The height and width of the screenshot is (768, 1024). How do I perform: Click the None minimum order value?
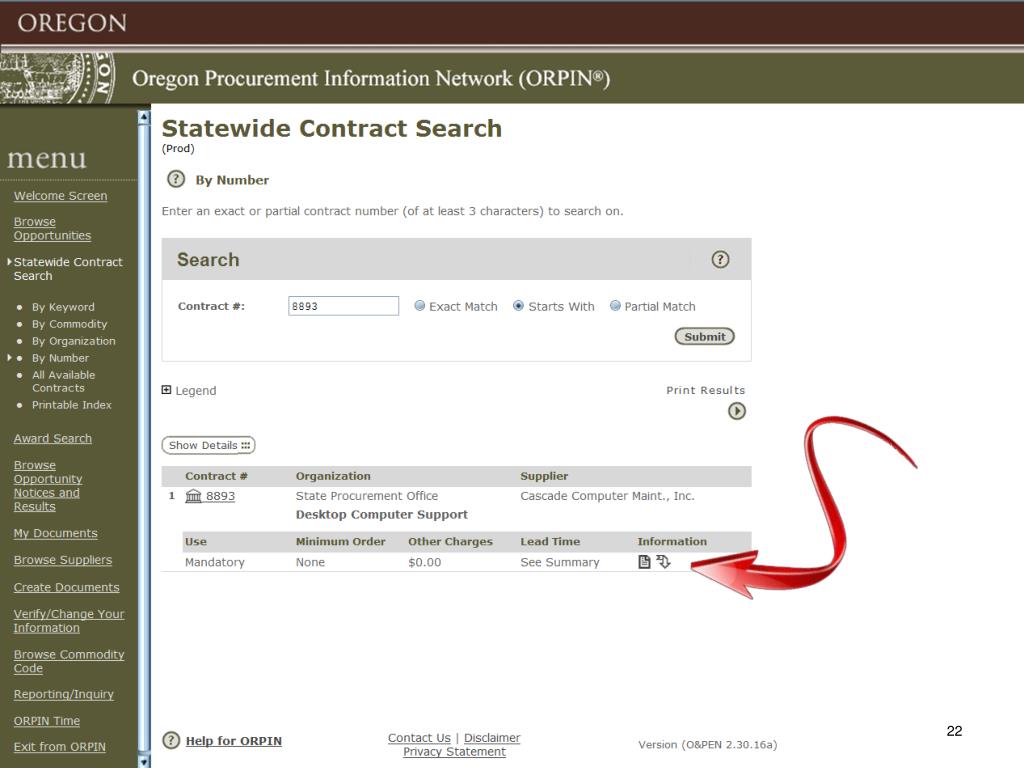click(x=310, y=562)
